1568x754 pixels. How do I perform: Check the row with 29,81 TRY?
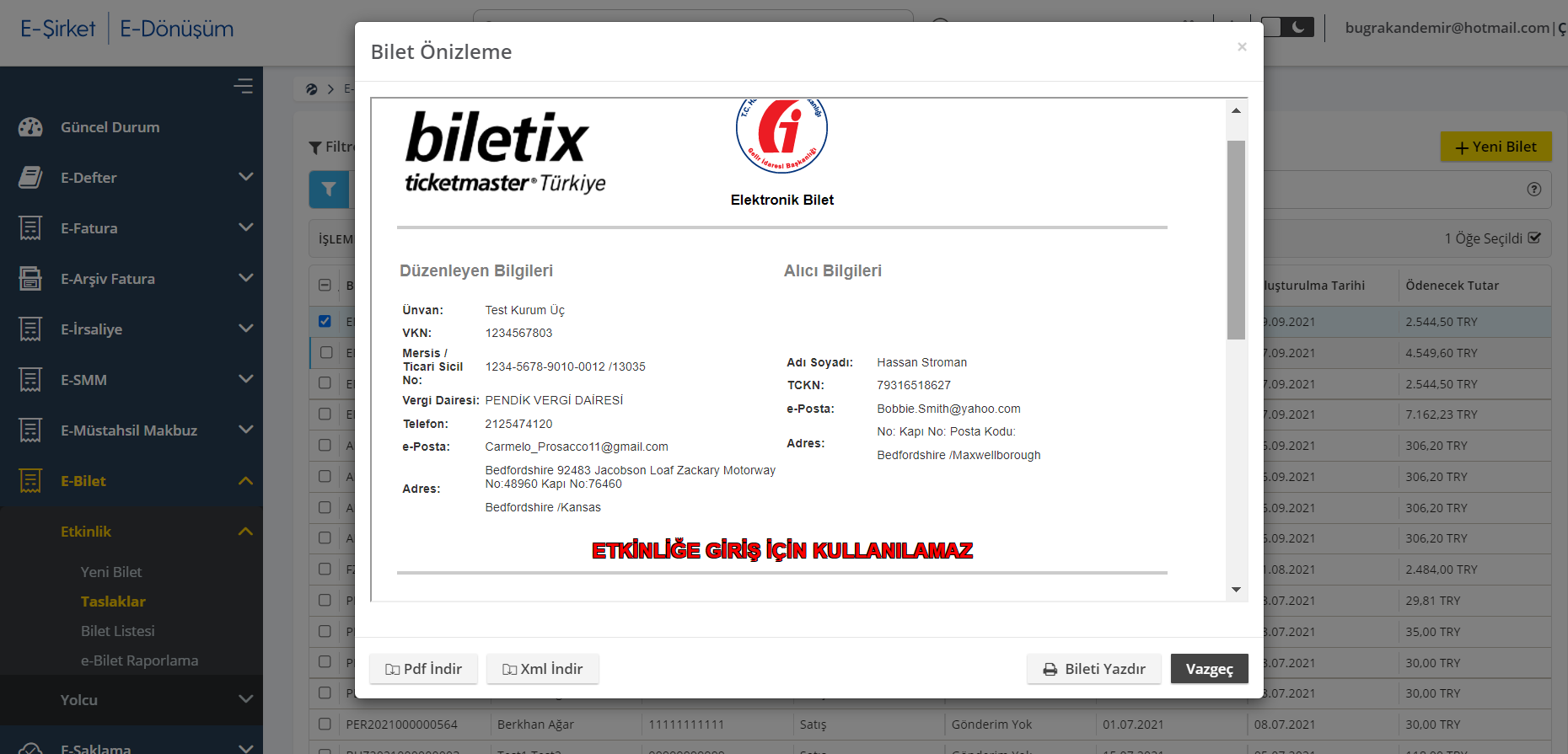click(325, 600)
